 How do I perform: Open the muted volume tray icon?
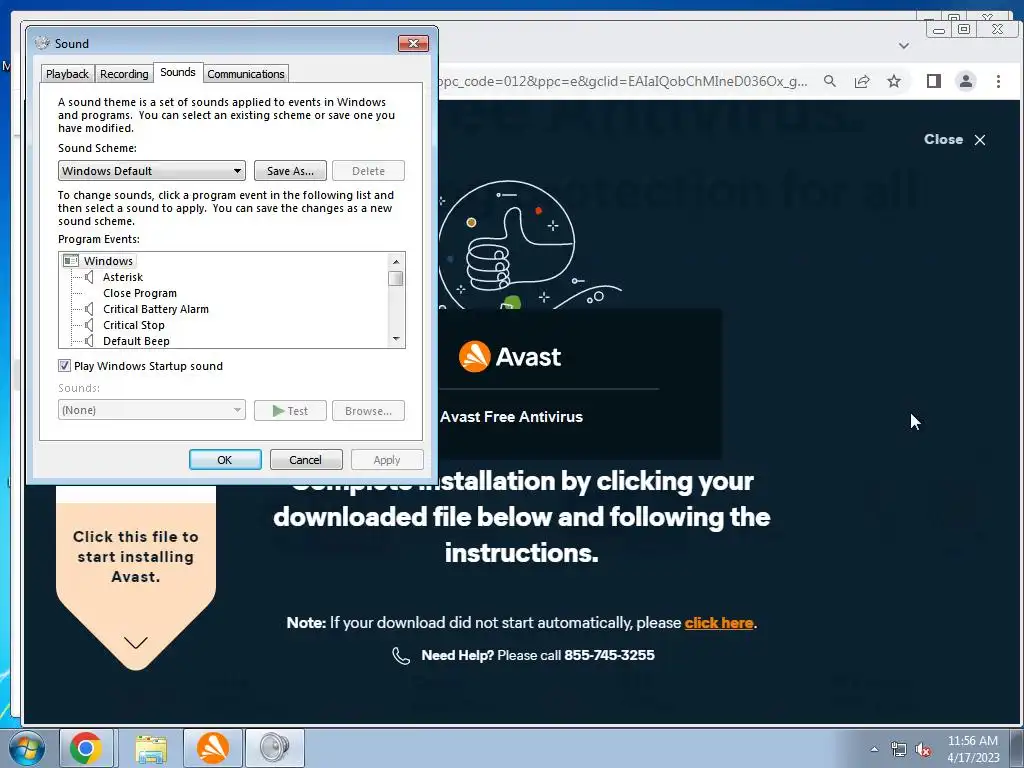coord(923,750)
